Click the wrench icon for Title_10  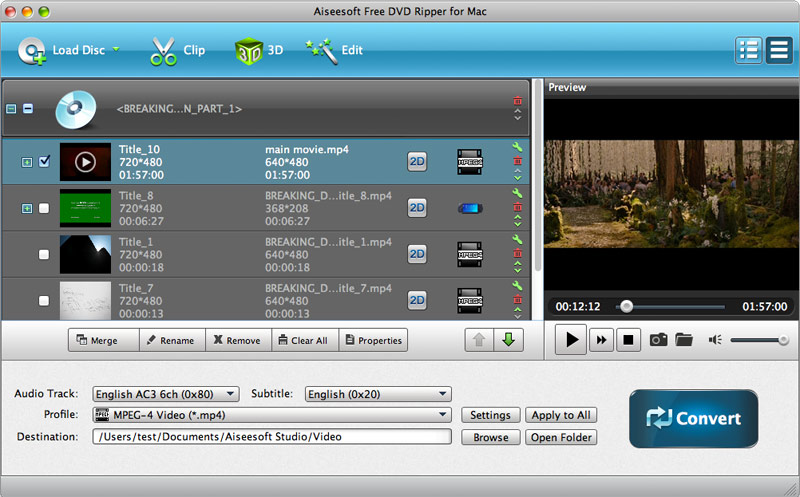[x=517, y=148]
